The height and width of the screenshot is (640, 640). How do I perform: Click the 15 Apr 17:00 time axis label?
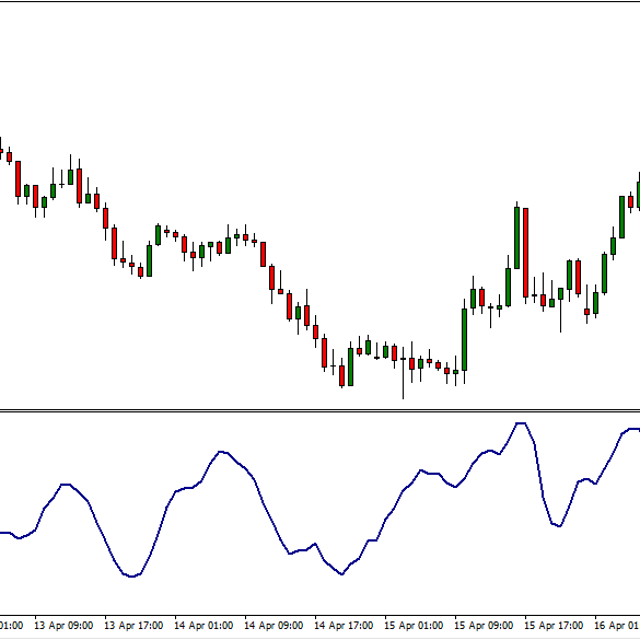pyautogui.click(x=554, y=625)
